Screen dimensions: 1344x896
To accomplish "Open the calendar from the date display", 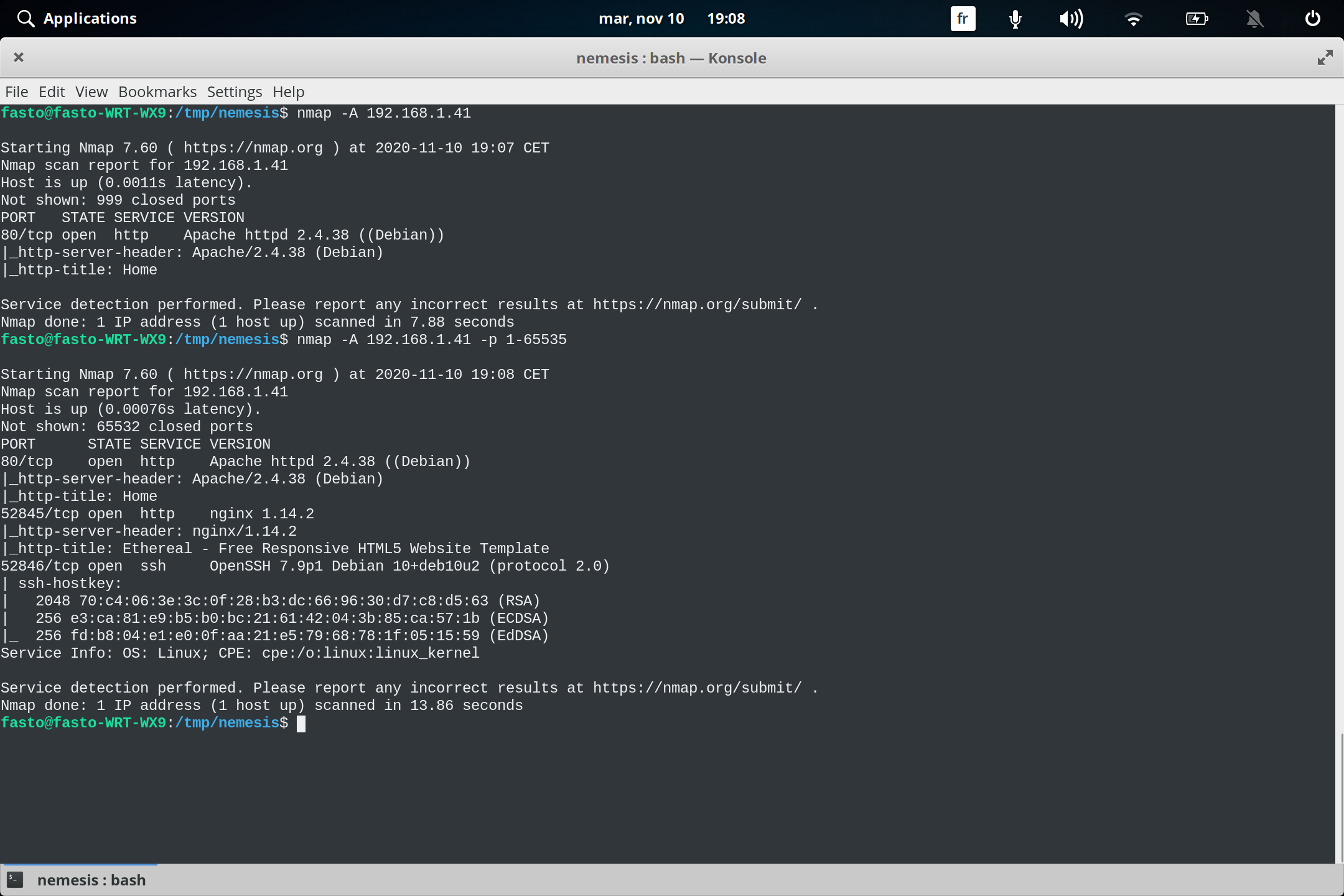I will [x=642, y=18].
